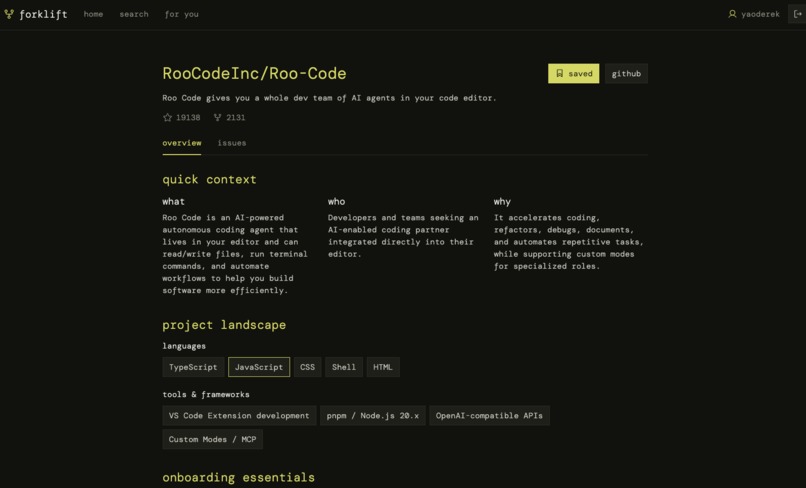
Task: Open the github link button
Action: coord(626,74)
